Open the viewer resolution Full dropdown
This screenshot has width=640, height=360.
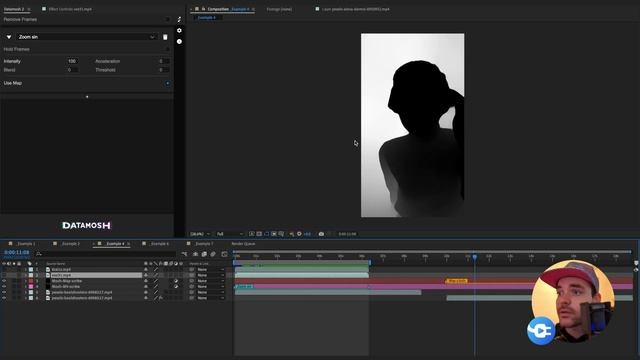tap(229, 234)
